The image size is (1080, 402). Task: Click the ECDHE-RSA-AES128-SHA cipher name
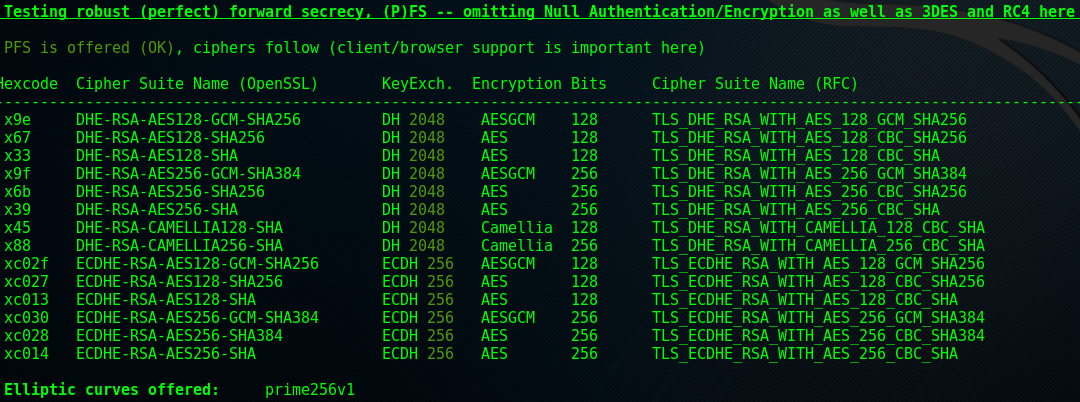click(166, 300)
